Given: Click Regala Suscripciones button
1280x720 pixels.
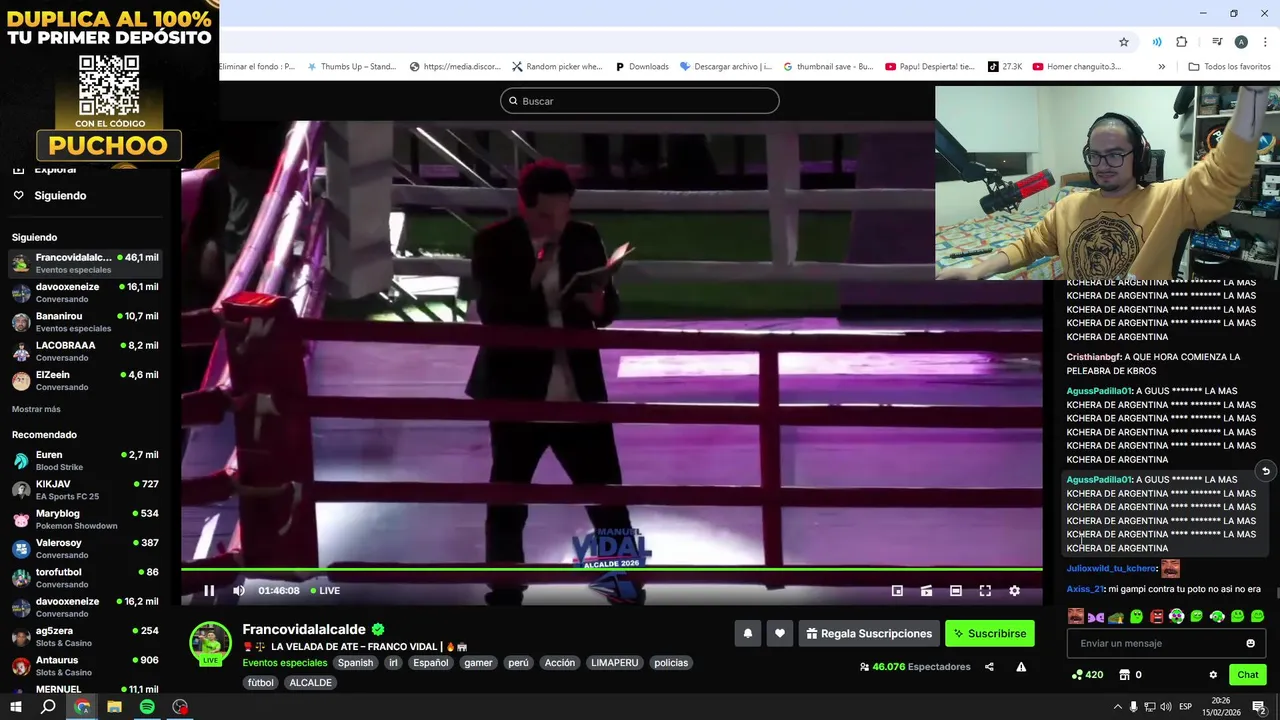Looking at the screenshot, I should 869,633.
